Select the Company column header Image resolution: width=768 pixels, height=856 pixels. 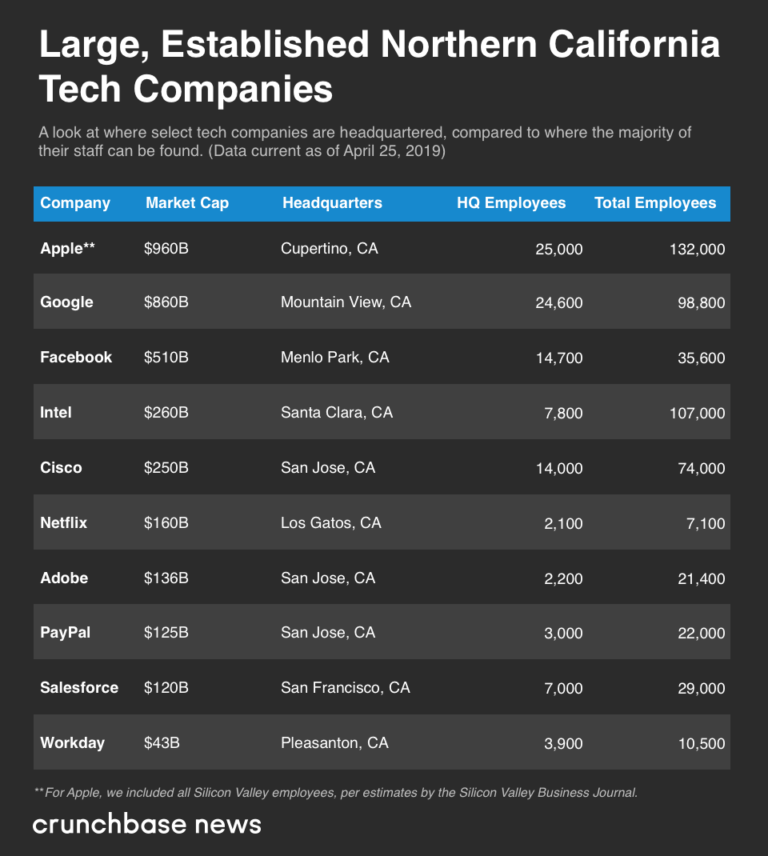pos(75,203)
